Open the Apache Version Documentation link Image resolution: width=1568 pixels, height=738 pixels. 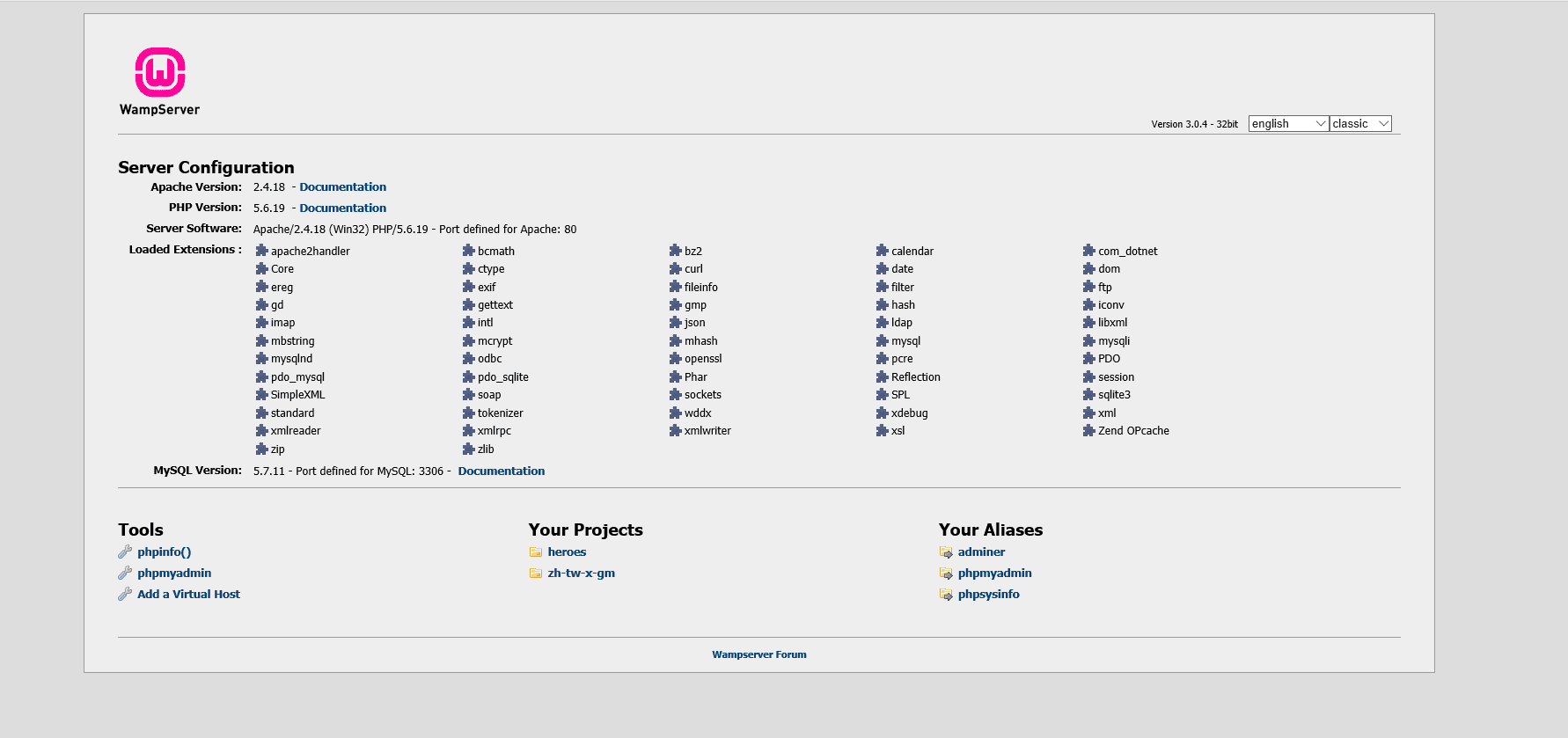tap(342, 187)
